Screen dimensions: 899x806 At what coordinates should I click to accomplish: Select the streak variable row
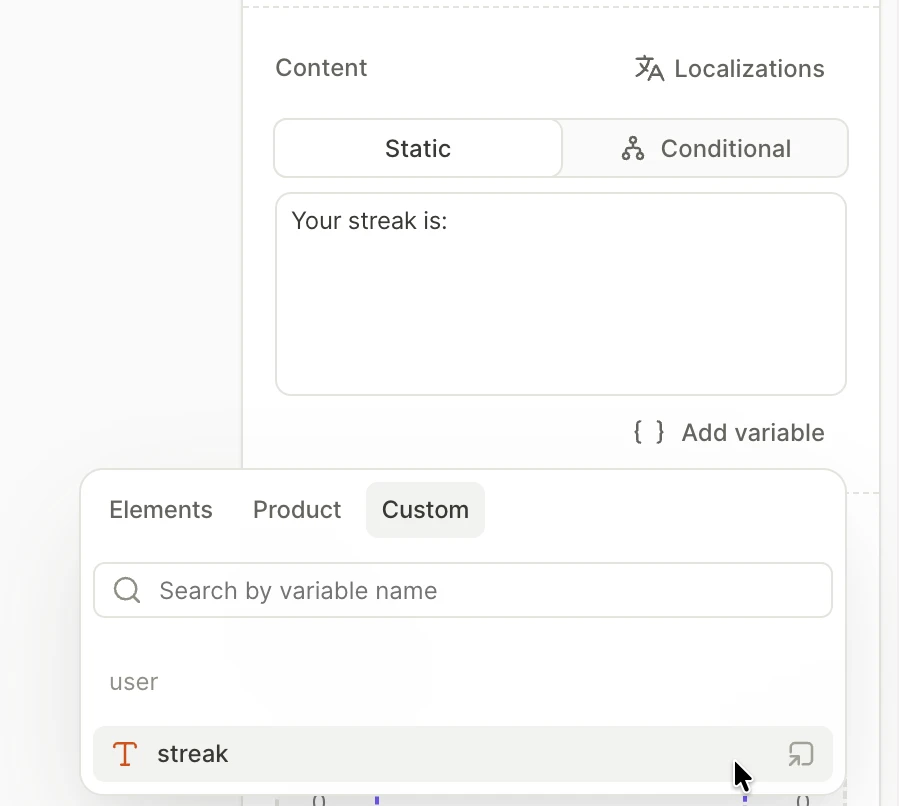click(x=463, y=754)
